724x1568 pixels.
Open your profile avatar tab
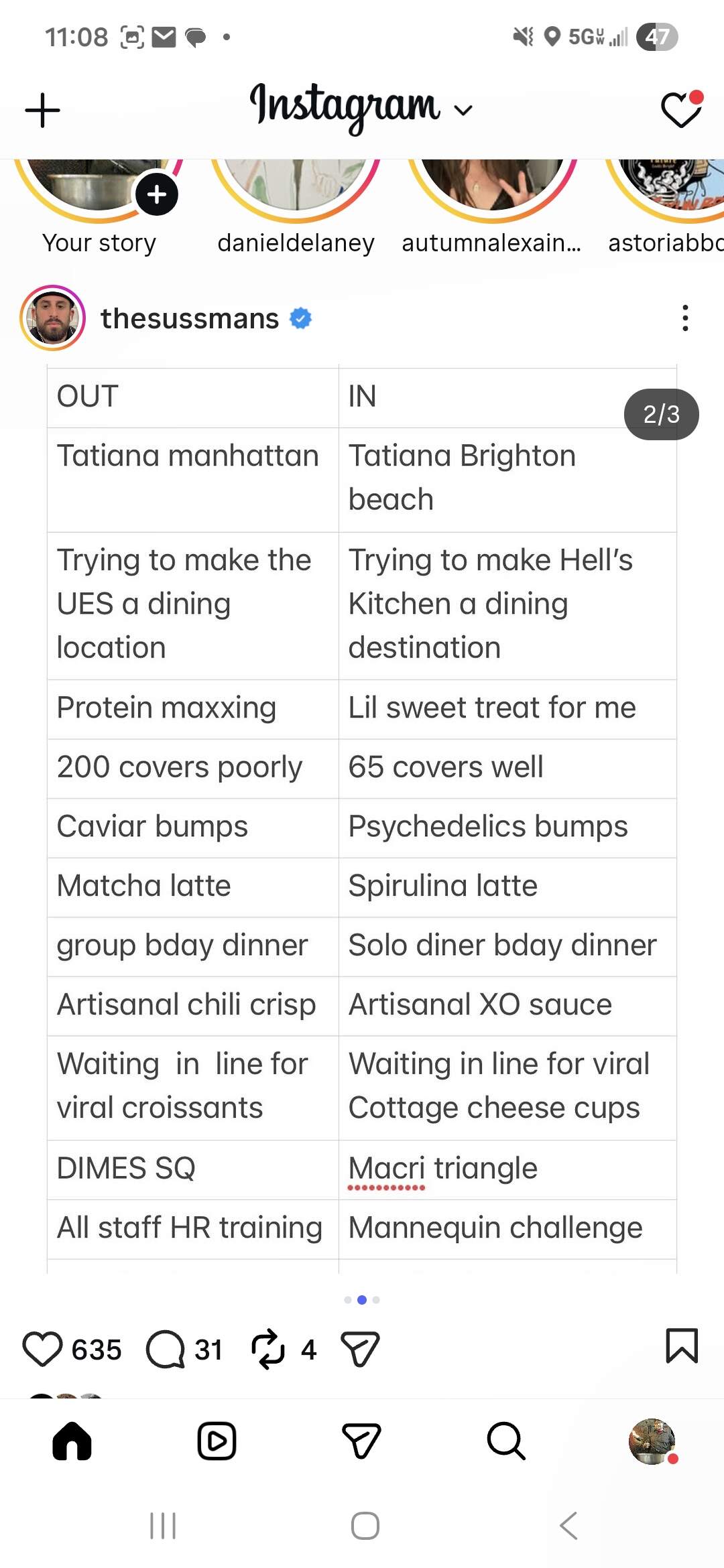coord(652,1441)
